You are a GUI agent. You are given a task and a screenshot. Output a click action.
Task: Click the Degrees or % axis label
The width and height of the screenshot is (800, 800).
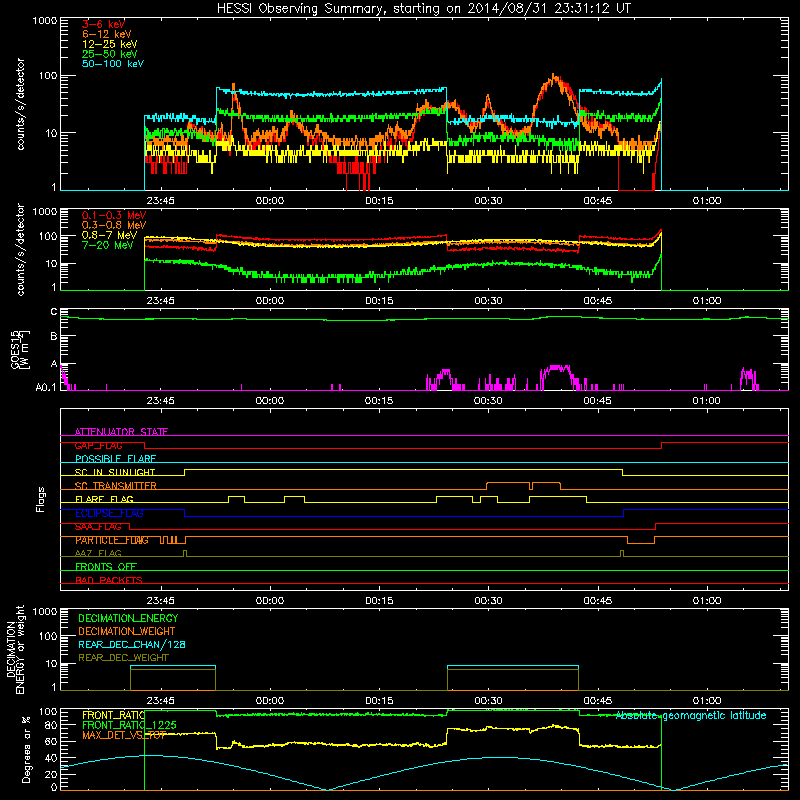27,749
